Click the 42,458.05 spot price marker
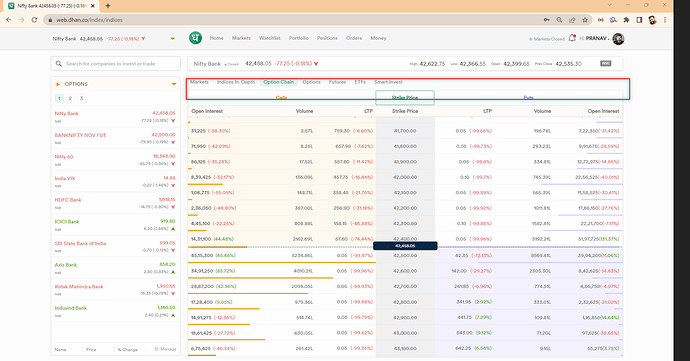 [405, 246]
